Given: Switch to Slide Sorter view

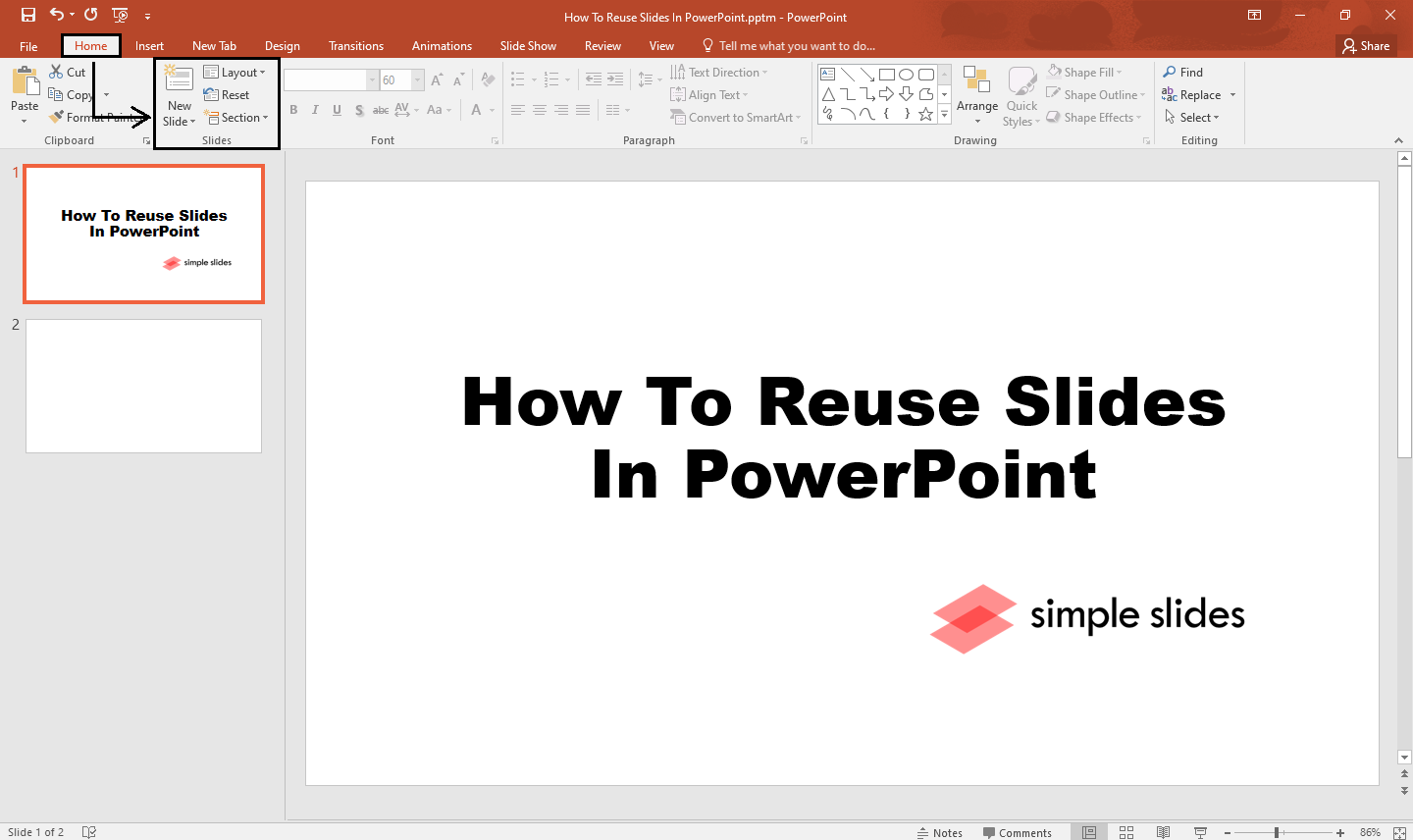Looking at the screenshot, I should coord(1125,831).
